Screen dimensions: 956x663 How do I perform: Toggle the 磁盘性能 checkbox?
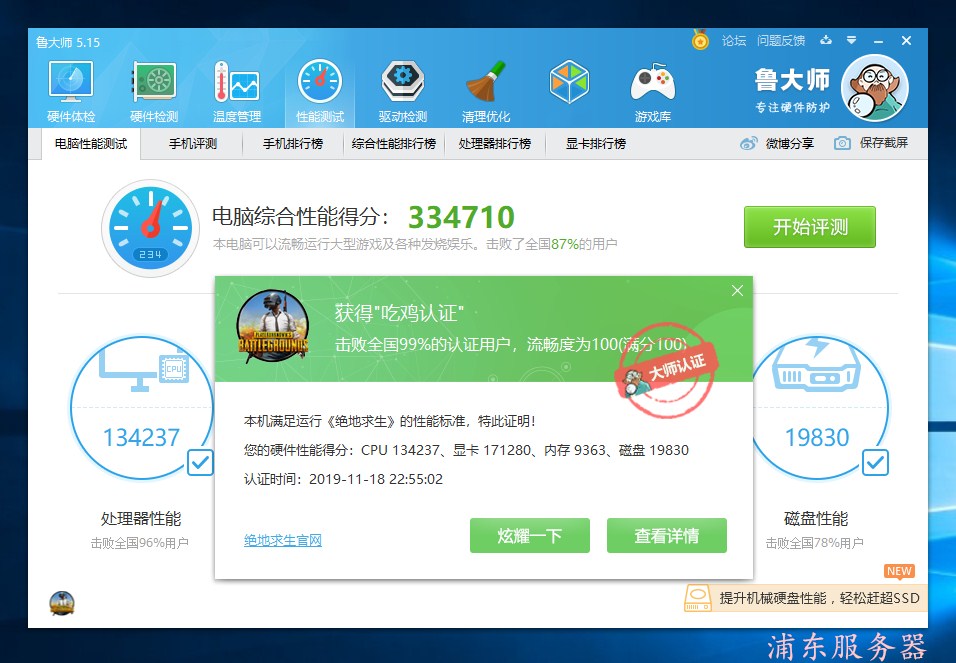(875, 462)
